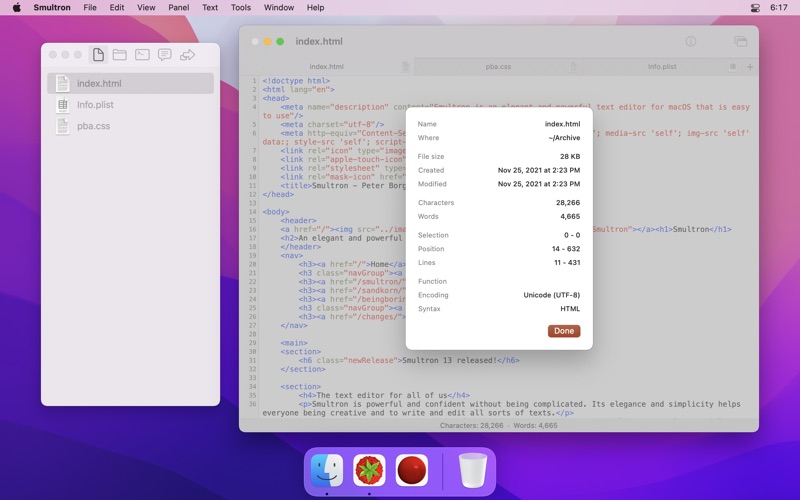This screenshot has width=800, height=500.
Task: Click the <body> tag on line 14
Action: point(276,212)
